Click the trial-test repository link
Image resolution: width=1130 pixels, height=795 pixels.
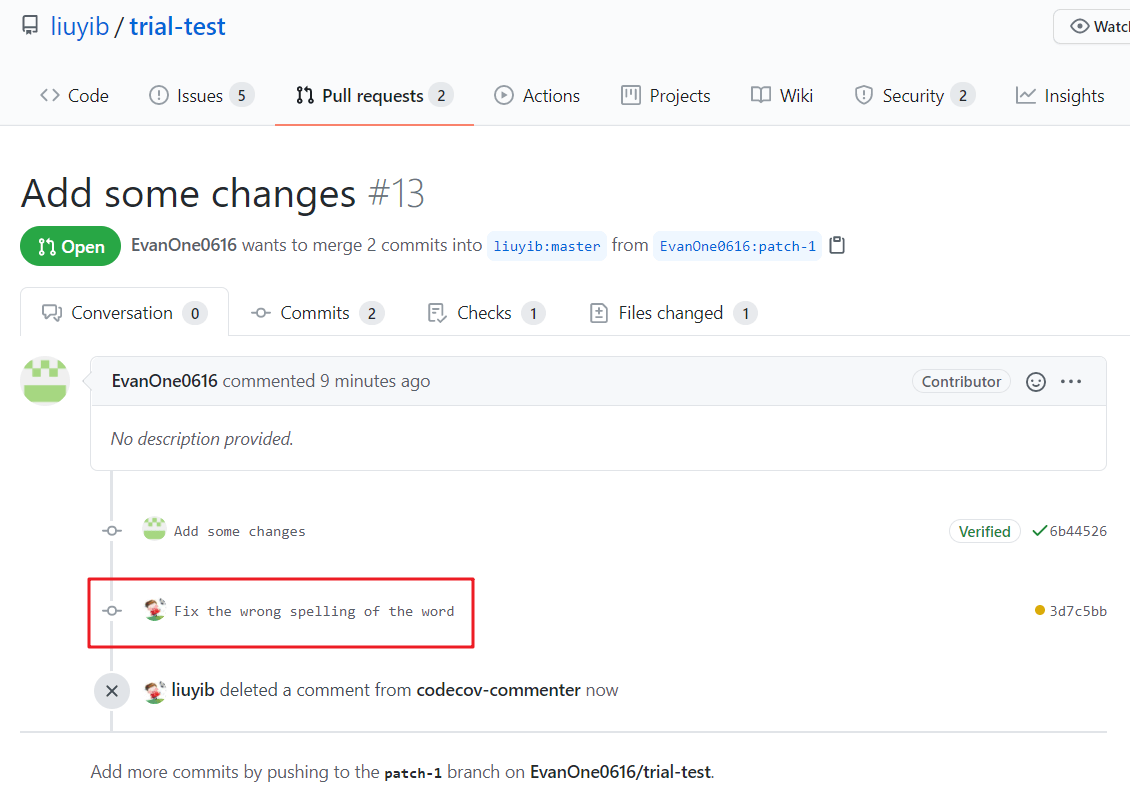tap(177, 25)
